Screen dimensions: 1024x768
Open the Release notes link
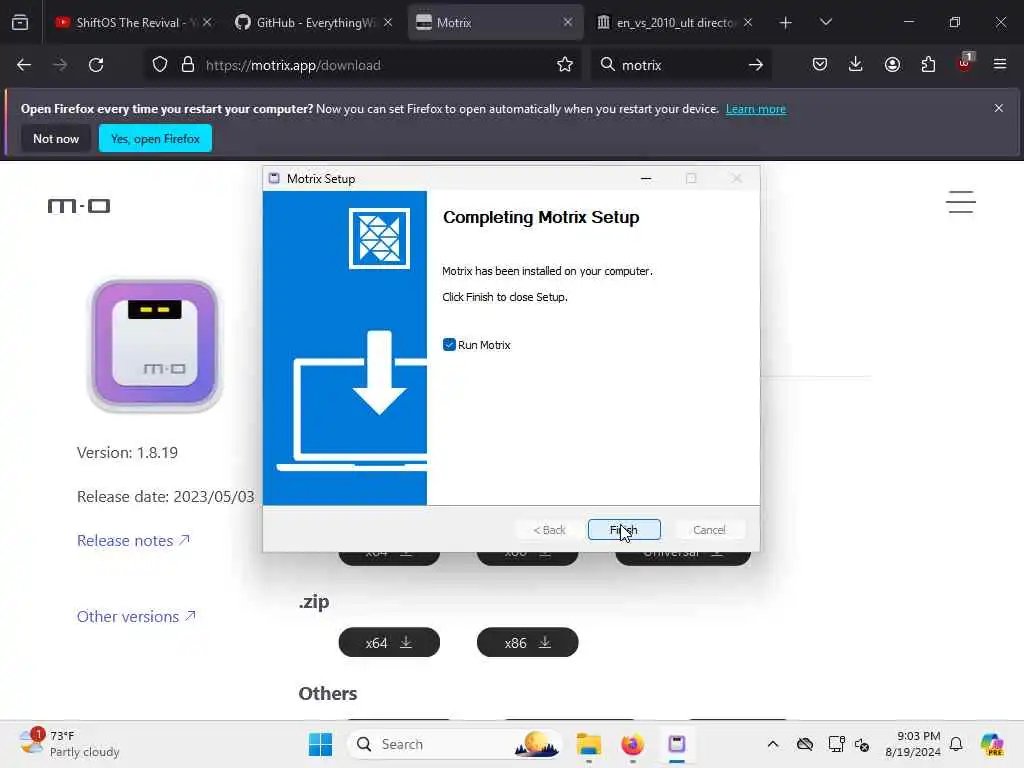(x=133, y=541)
